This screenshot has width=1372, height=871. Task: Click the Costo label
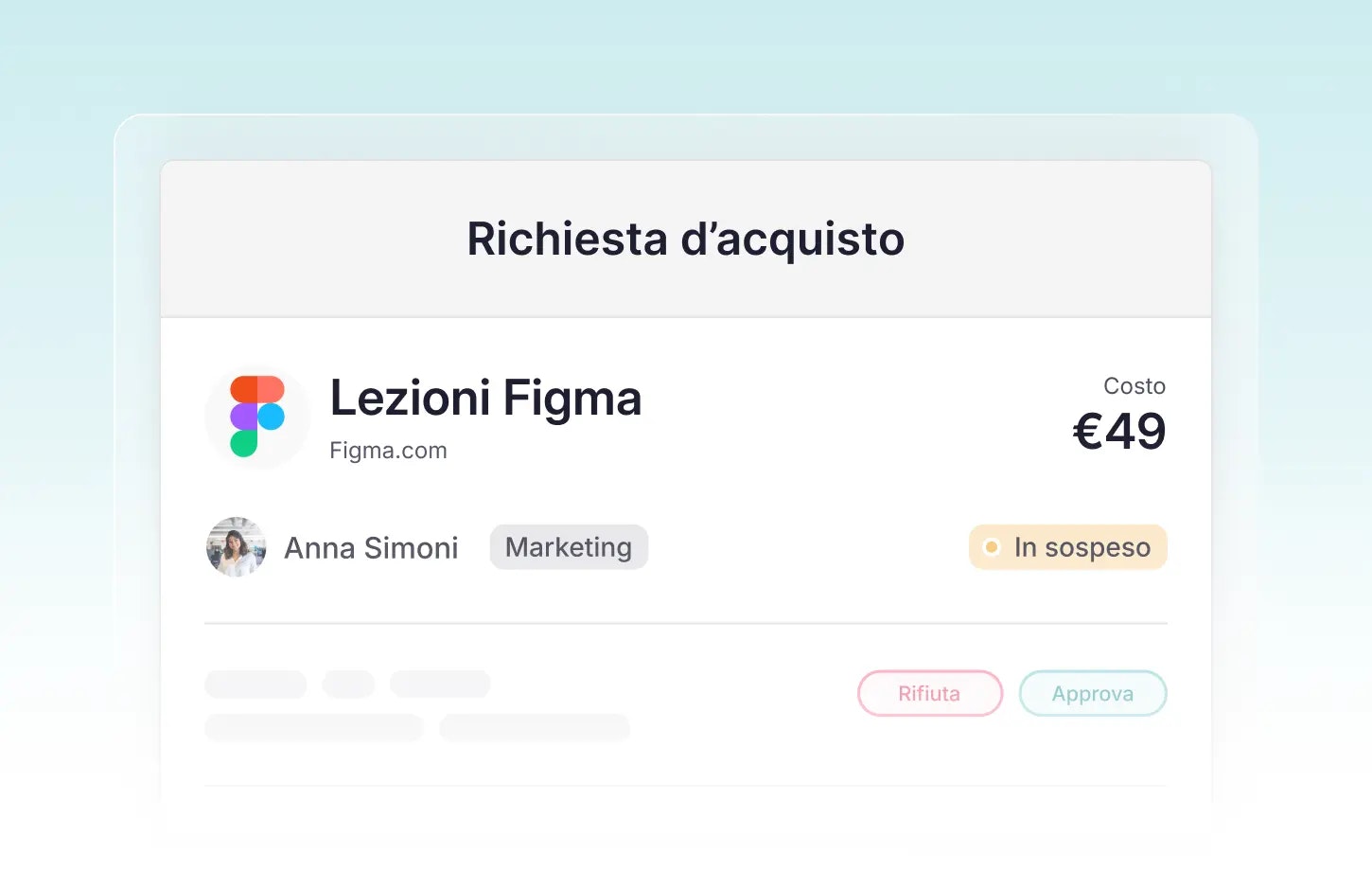(1134, 386)
